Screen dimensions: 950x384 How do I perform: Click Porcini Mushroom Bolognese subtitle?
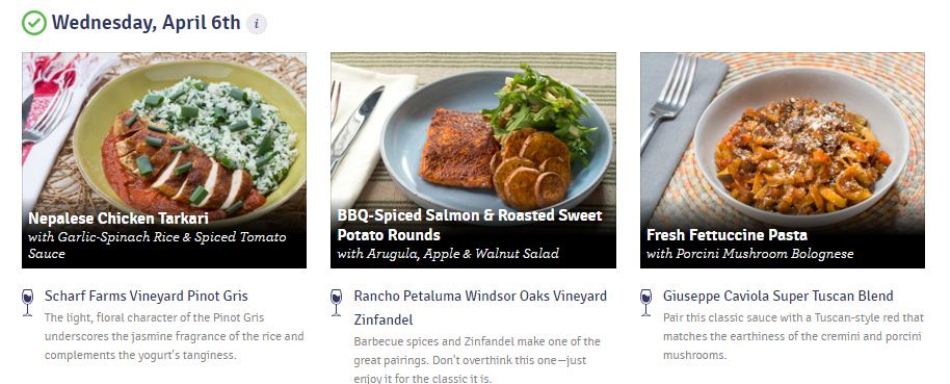[749, 254]
